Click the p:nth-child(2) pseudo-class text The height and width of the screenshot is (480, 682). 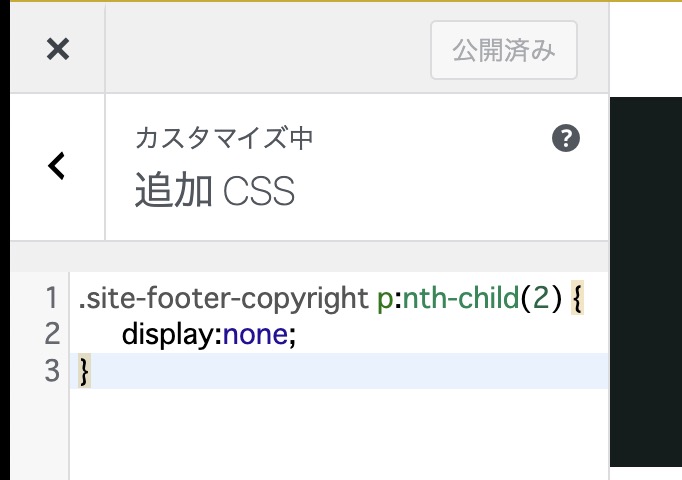click(470, 299)
